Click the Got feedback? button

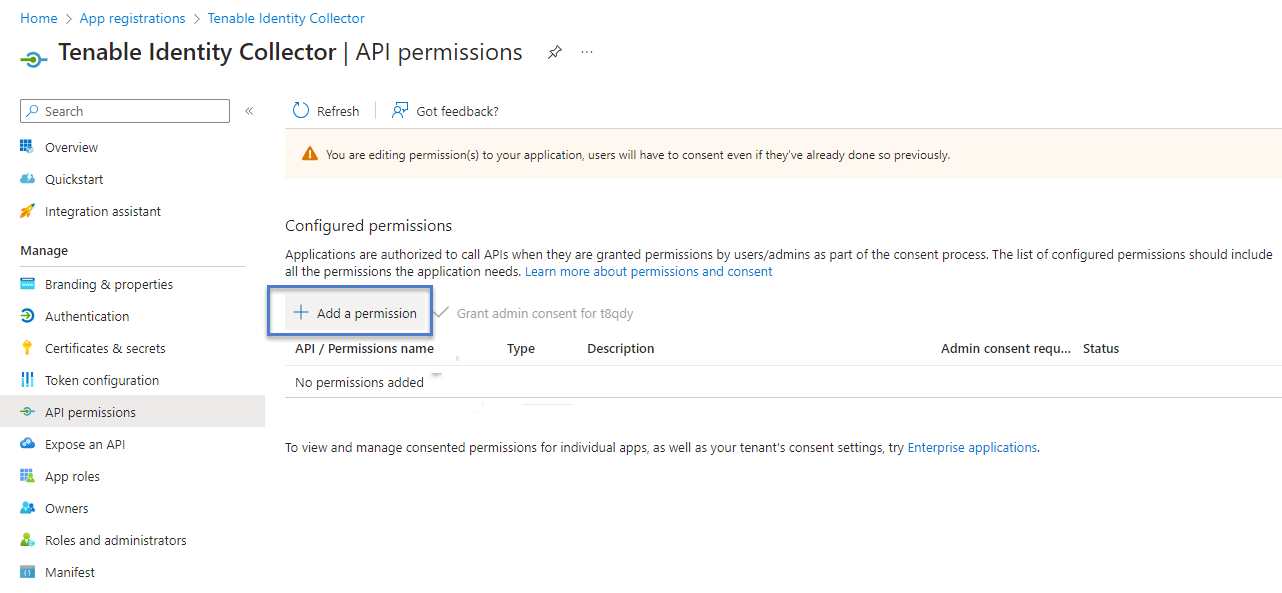pos(445,111)
